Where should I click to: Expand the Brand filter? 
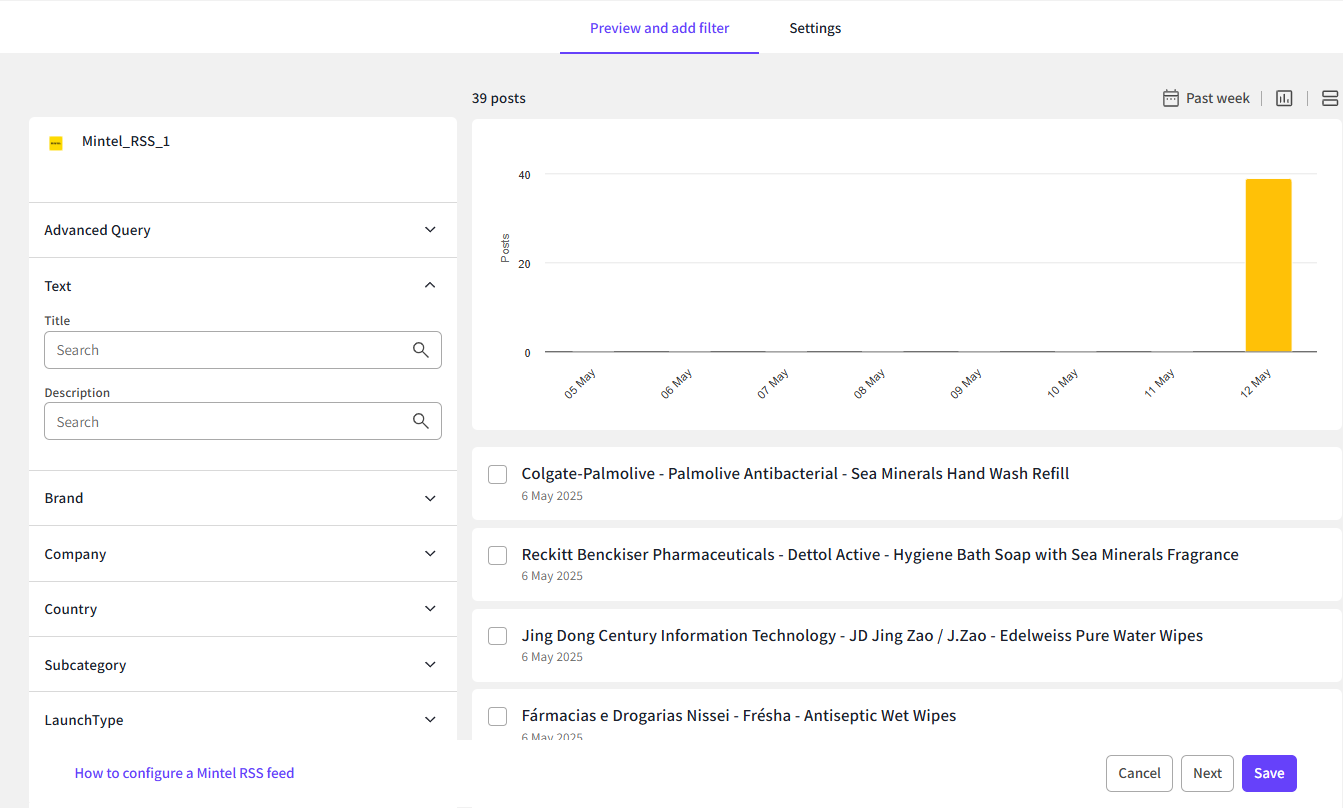coord(430,498)
